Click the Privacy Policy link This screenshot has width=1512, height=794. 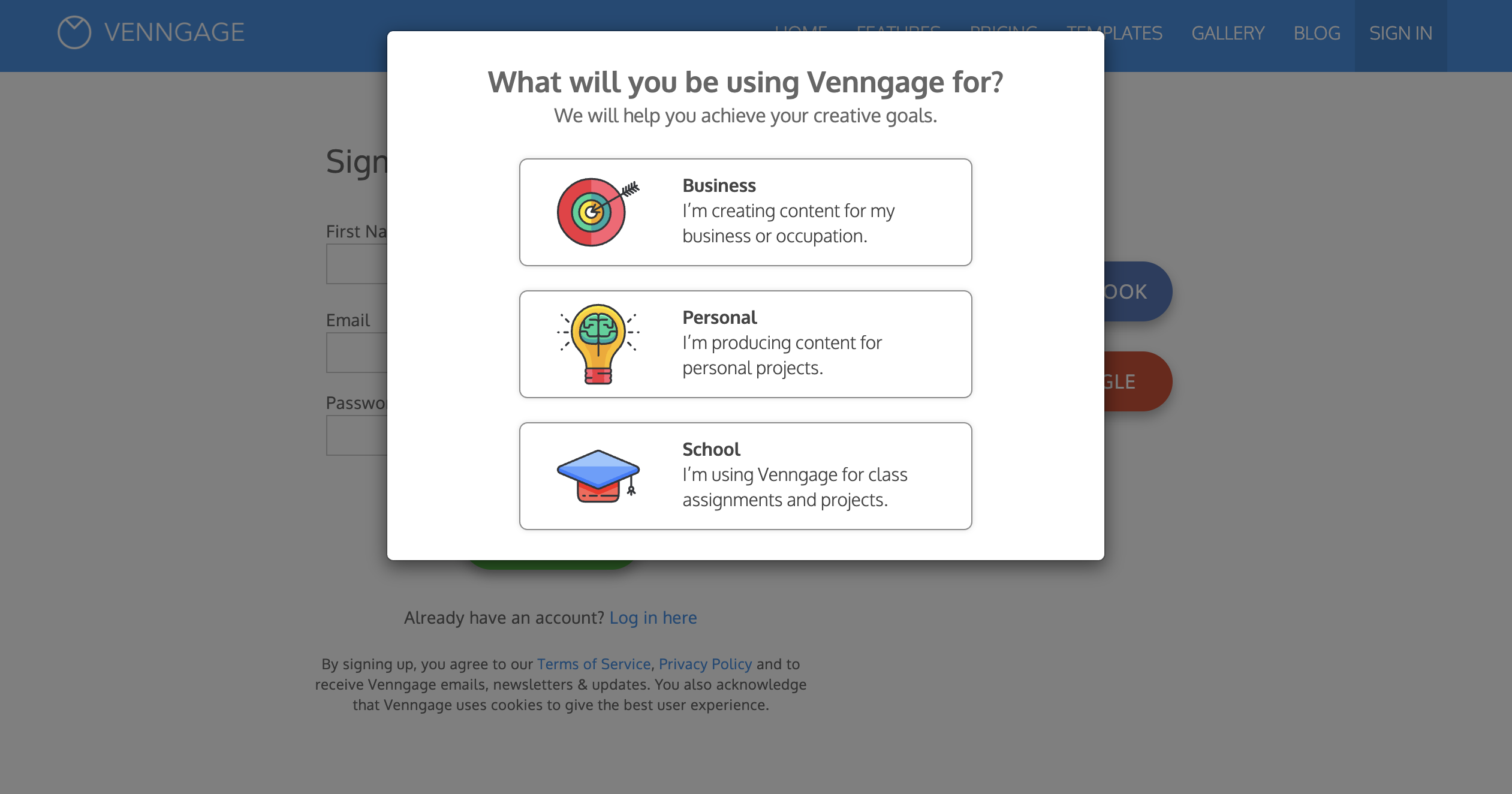click(x=705, y=664)
